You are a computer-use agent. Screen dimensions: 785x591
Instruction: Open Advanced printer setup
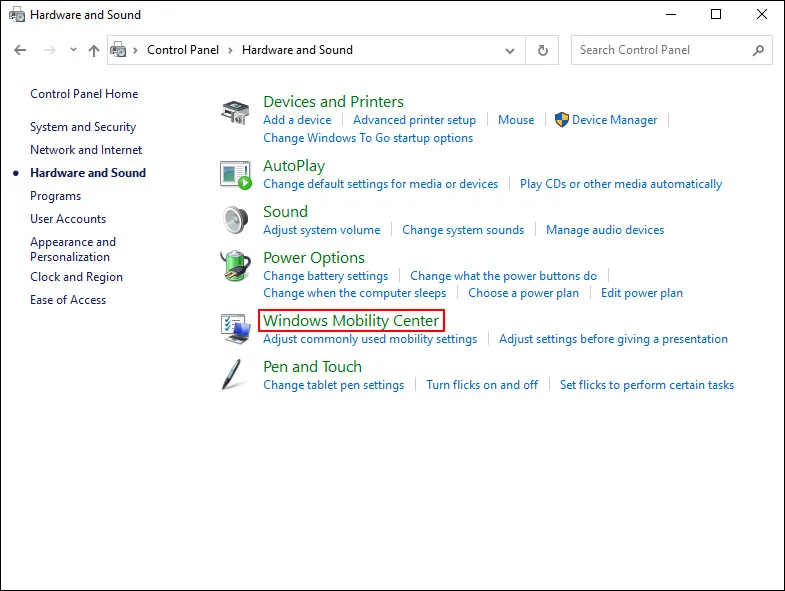415,120
